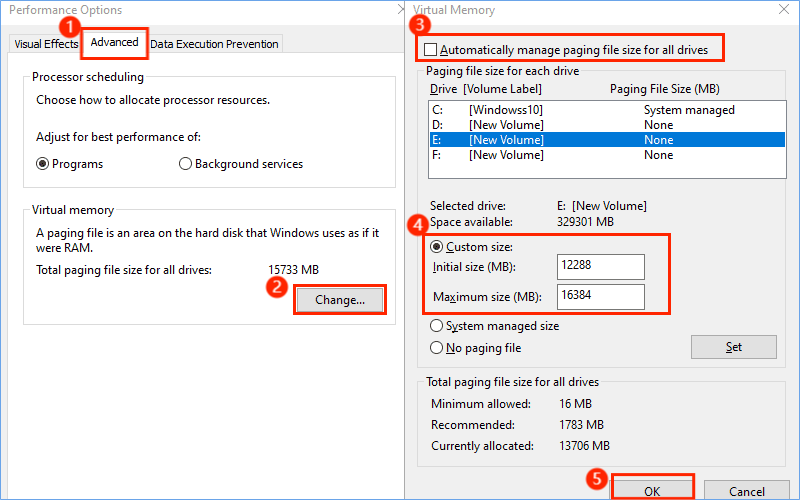Screen dimensions: 800x500
Task: Click the 15733 MB total paging value
Action: click(x=293, y=270)
